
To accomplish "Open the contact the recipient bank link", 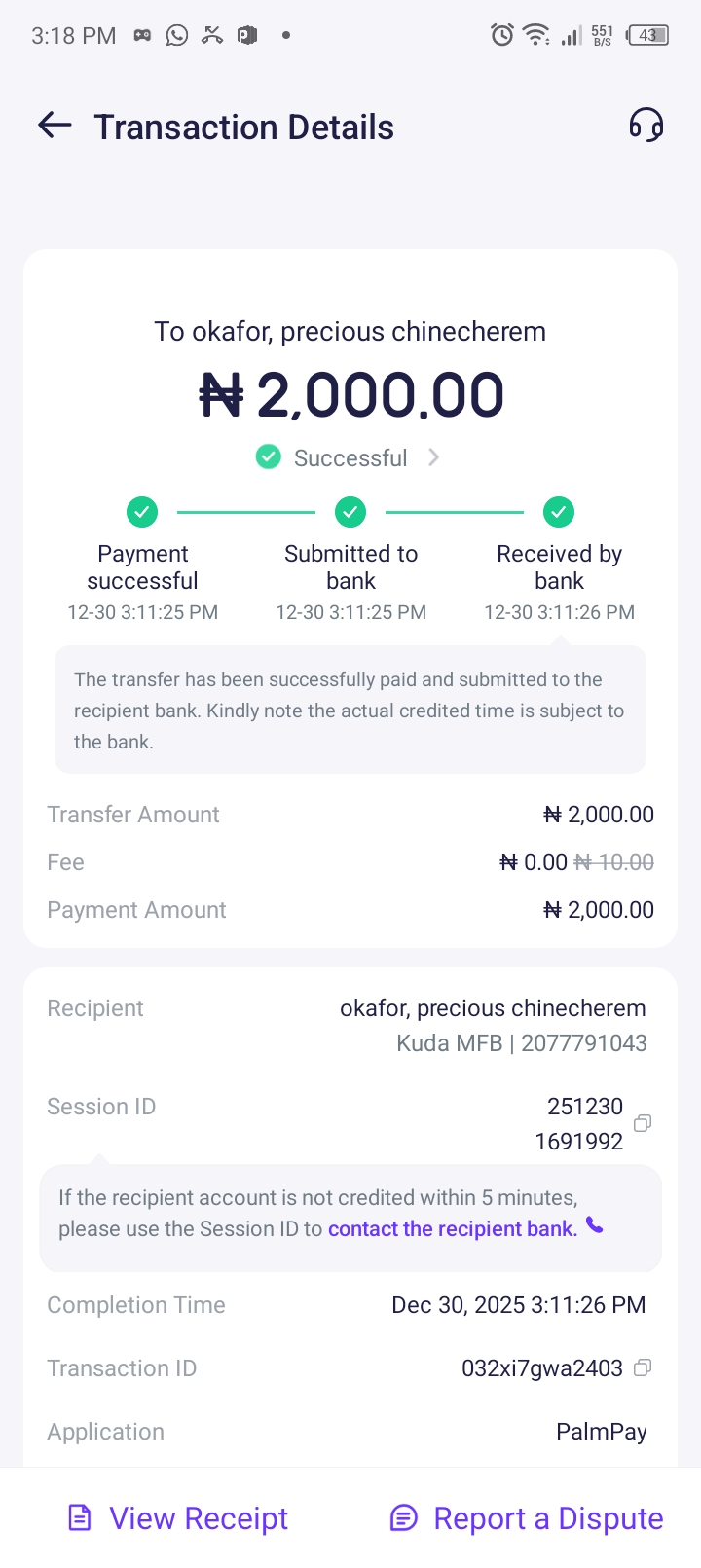I will coord(453,1228).
